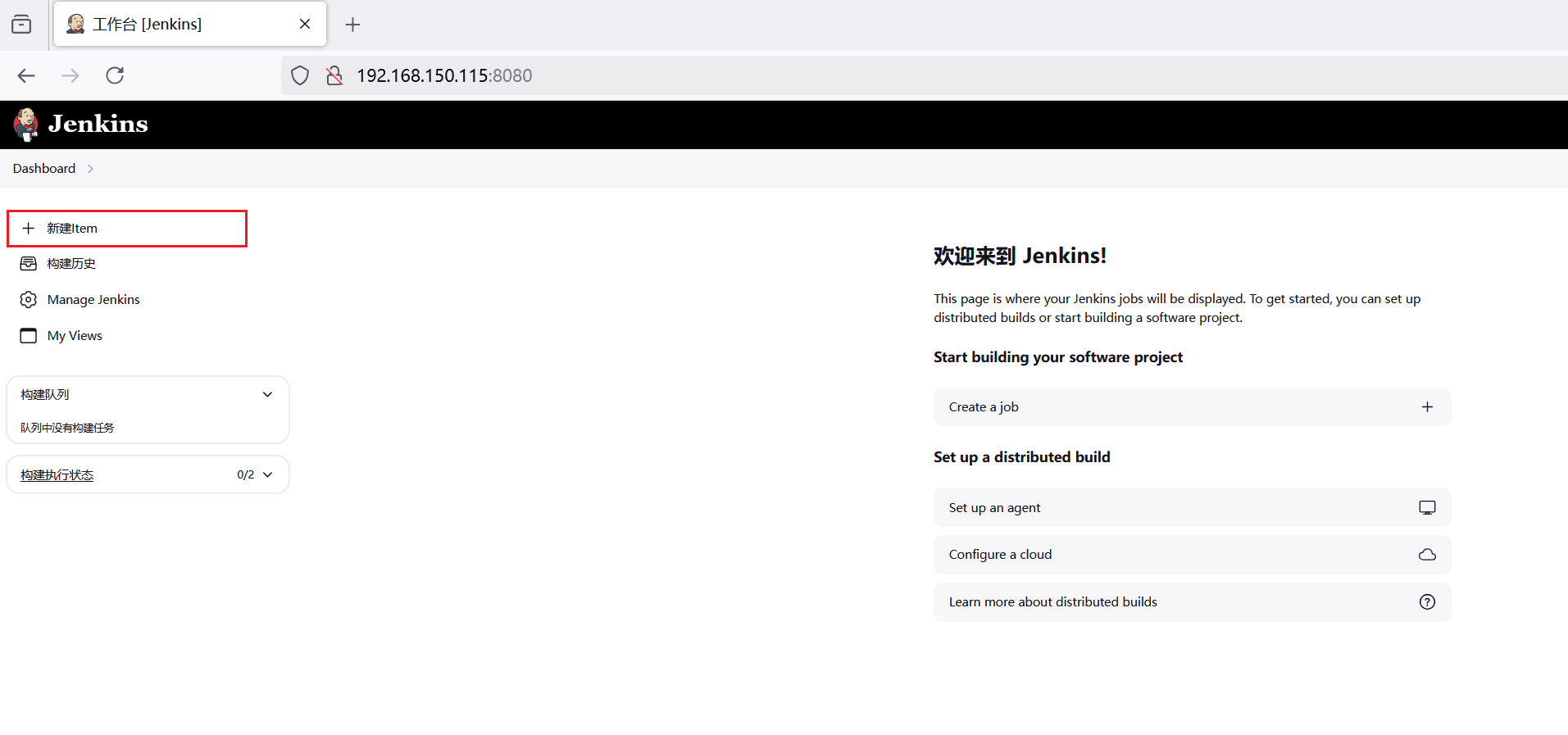The width and height of the screenshot is (1568, 735).
Task: Open the 构建执行状态 link
Action: coord(57,475)
